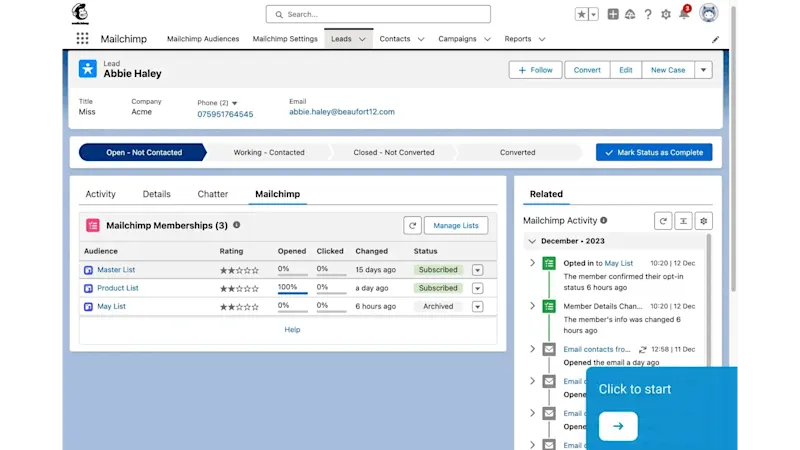Click the info icon next to Mailchimp Memberships

237,225
